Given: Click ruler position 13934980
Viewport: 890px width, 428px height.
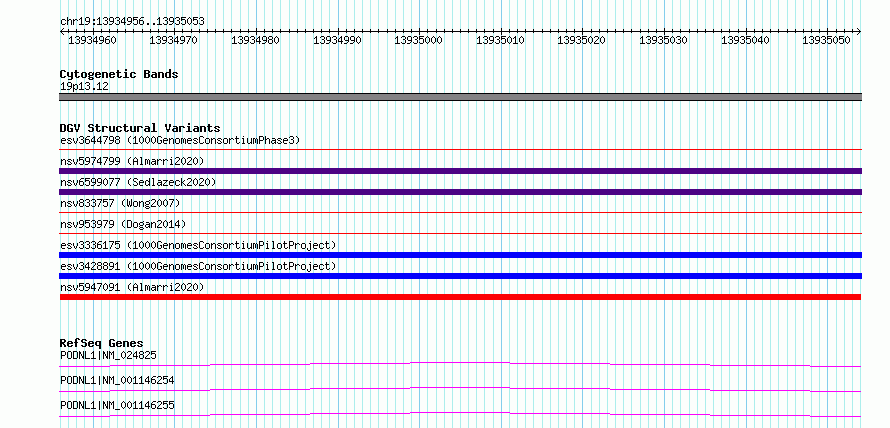Looking at the screenshot, I should (x=255, y=40).
